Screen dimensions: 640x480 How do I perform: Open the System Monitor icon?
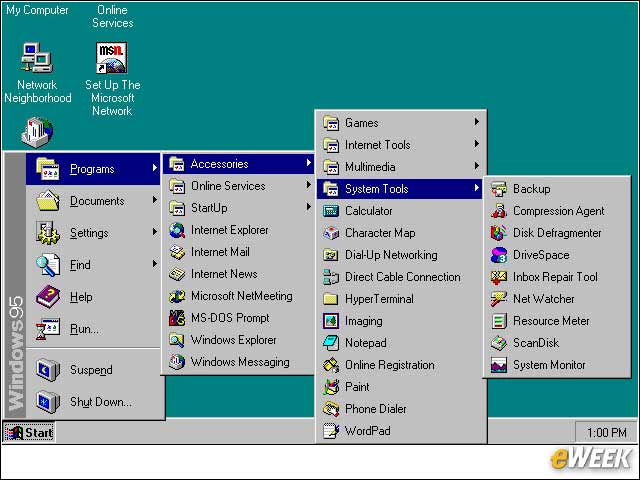click(499, 365)
